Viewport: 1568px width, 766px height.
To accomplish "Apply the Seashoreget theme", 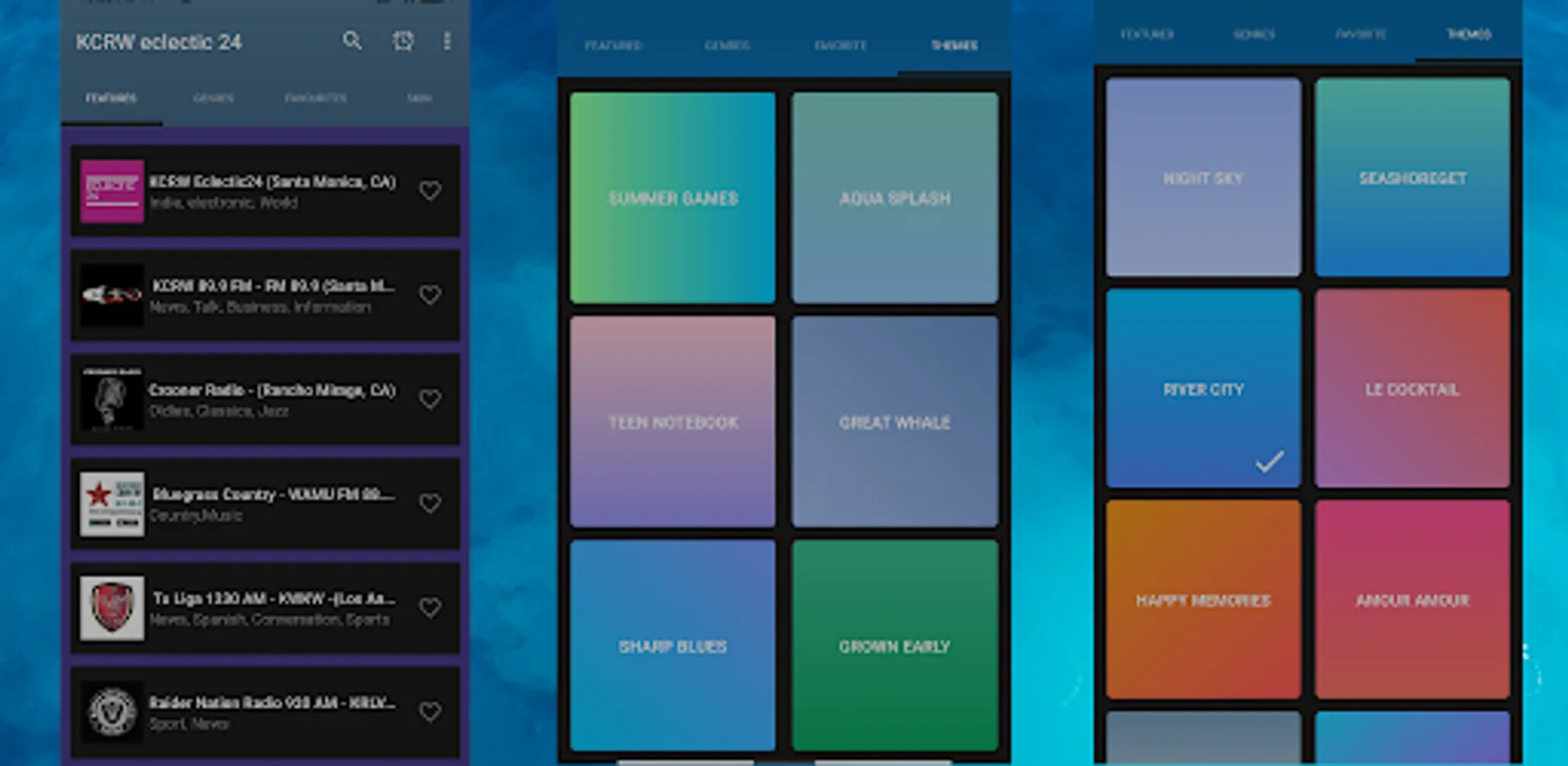I will [x=1412, y=177].
